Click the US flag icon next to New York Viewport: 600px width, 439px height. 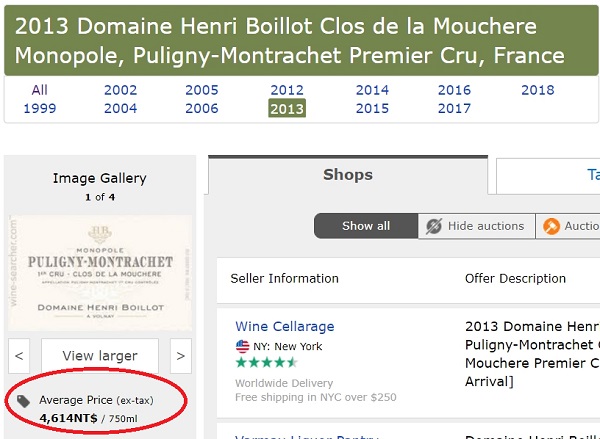[x=242, y=346]
